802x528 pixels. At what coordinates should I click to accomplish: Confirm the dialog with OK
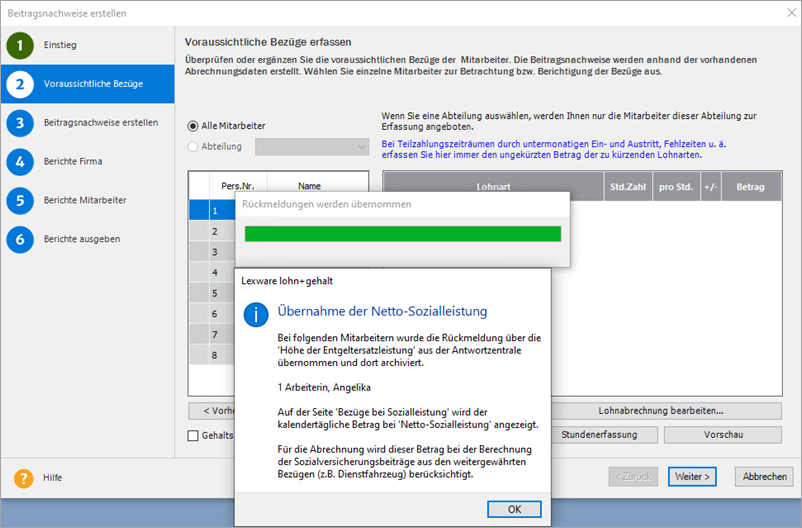[514, 508]
